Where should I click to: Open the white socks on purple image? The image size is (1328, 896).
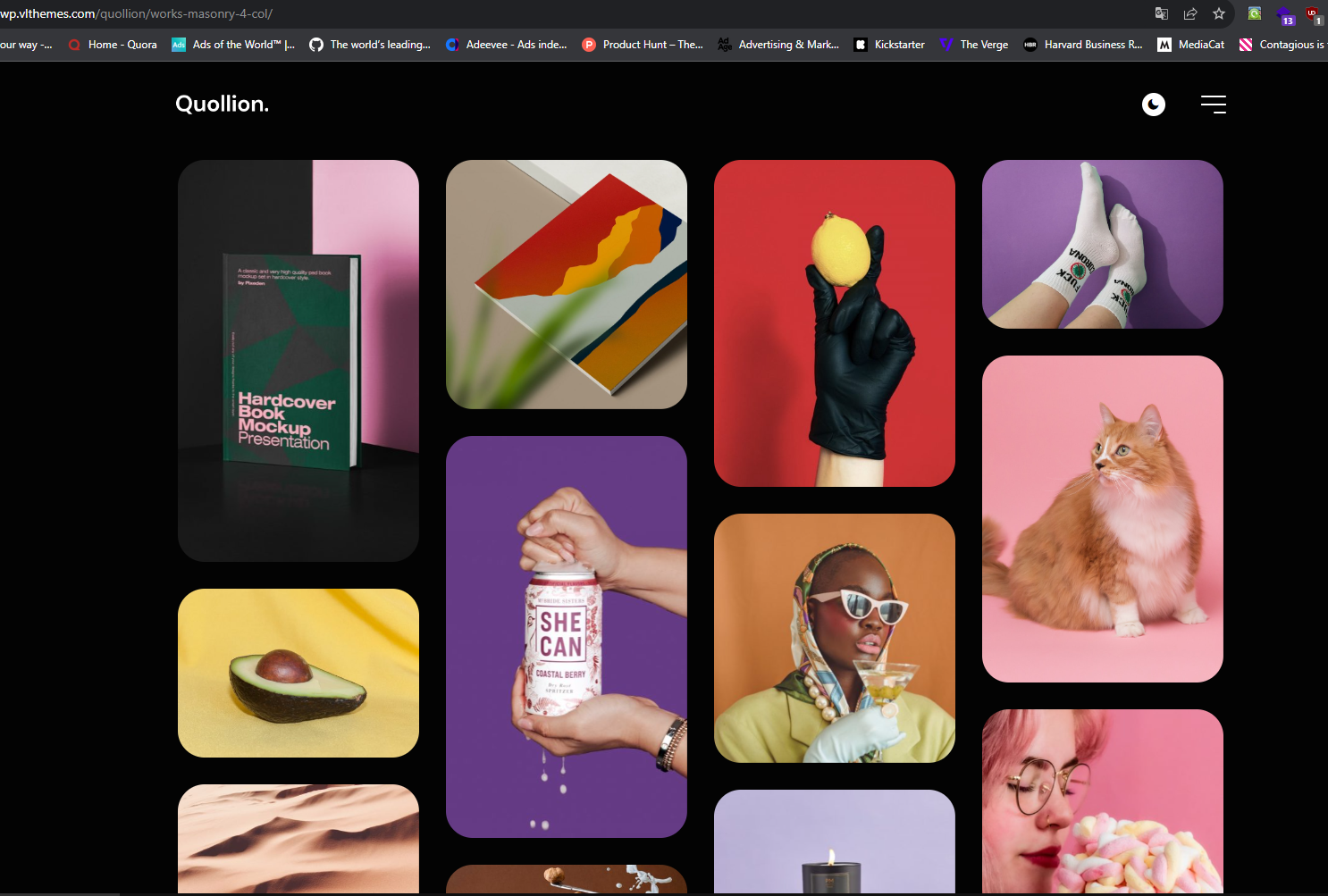click(x=1103, y=244)
